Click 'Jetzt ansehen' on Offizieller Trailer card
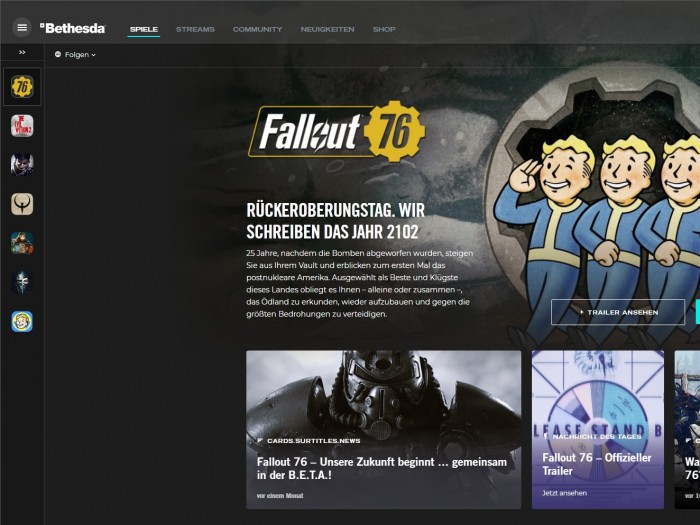This screenshot has width=700, height=525. coord(565,493)
